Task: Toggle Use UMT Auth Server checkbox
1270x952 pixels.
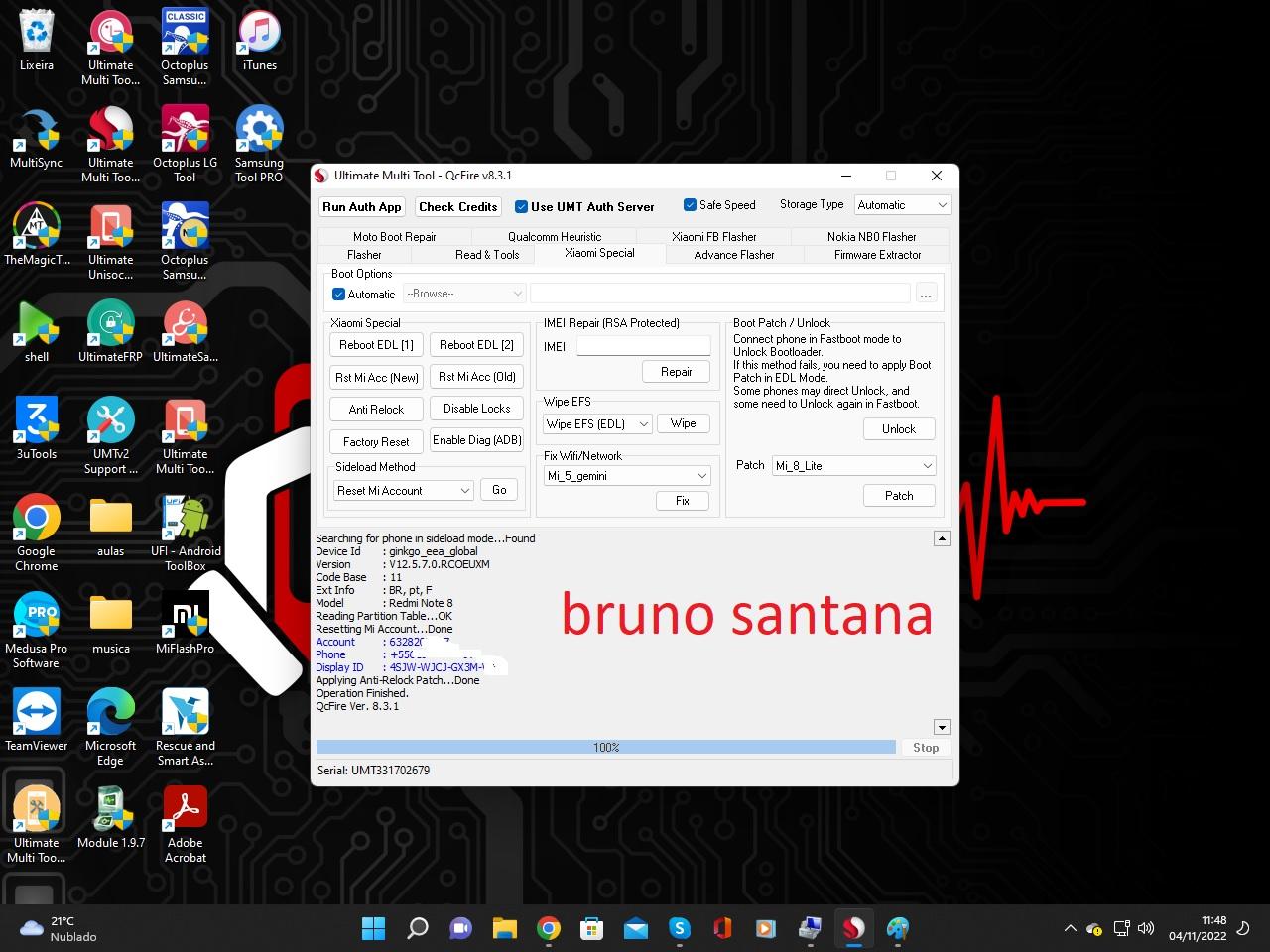Action: pyautogui.click(x=521, y=207)
